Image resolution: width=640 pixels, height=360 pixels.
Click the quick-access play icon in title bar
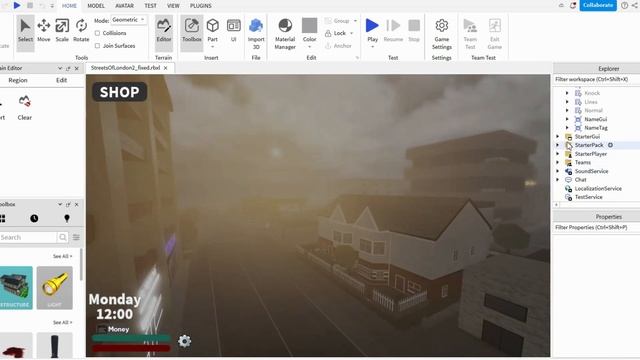[17, 5]
